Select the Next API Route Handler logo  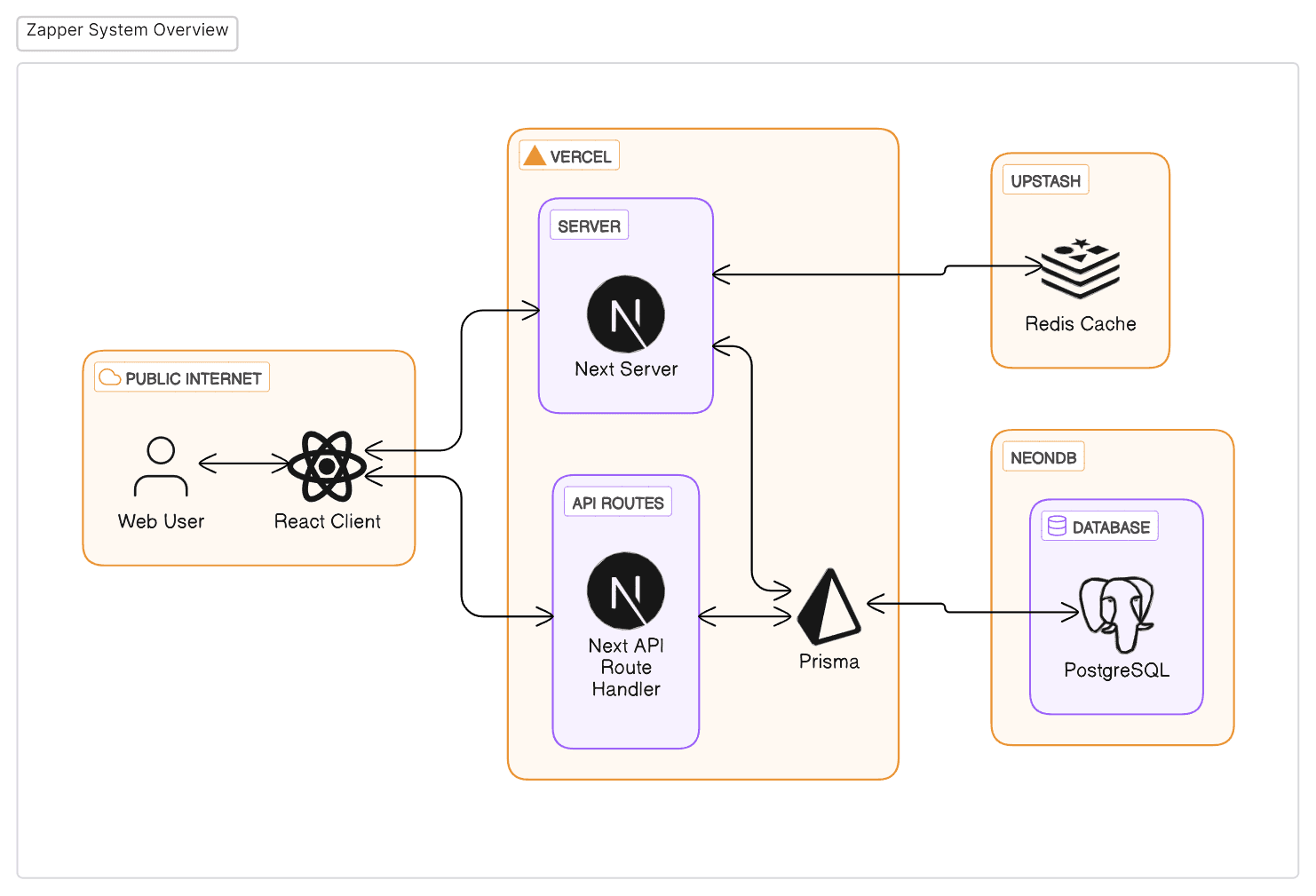click(626, 591)
